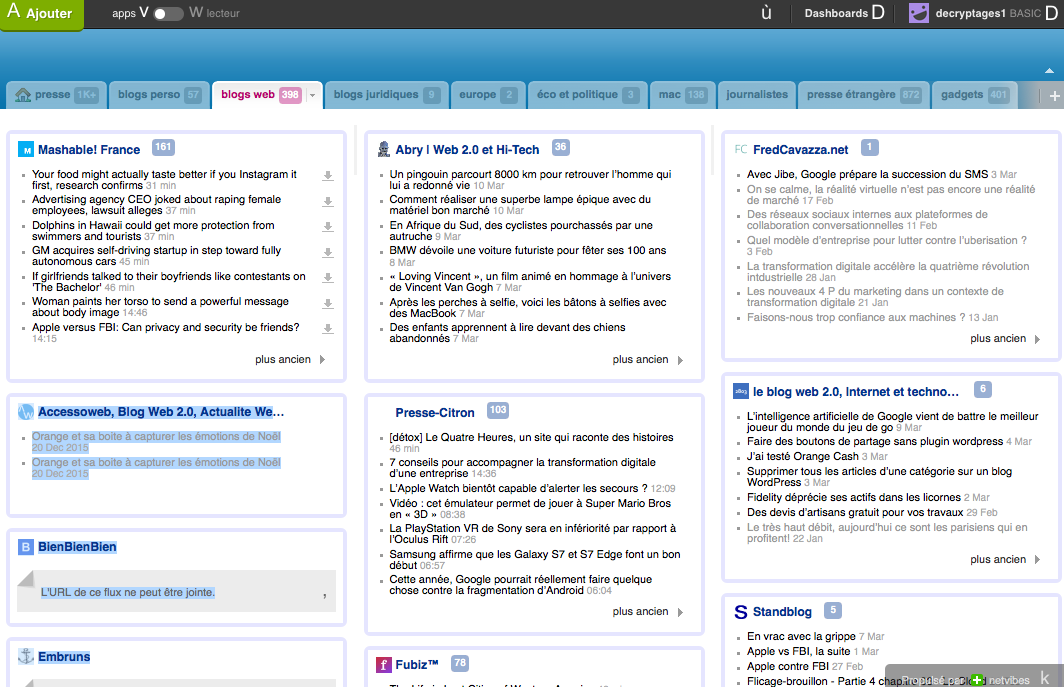Click the FC icon beside FredCavazza.net

pyautogui.click(x=740, y=149)
